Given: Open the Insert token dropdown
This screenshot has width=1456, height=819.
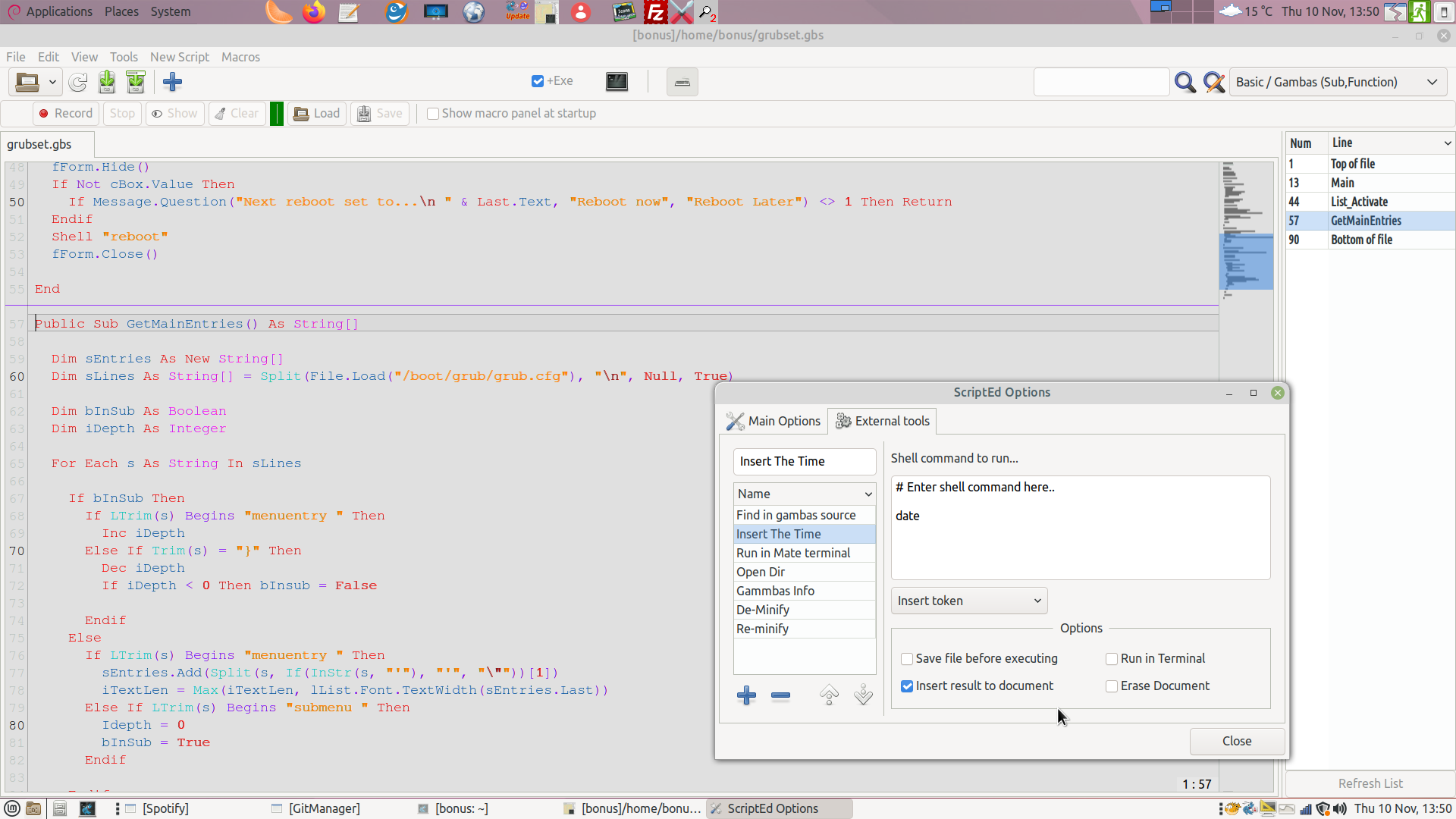Looking at the screenshot, I should pos(969,601).
